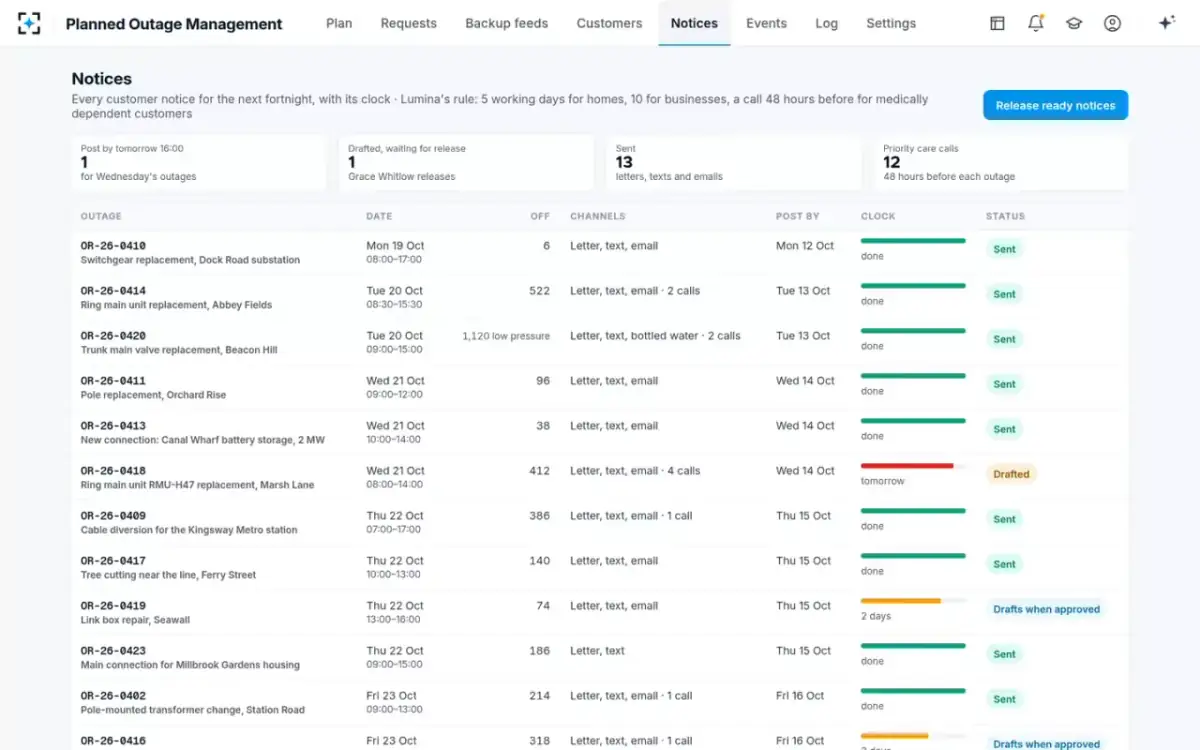Click the Planned Outage Management title

(174, 24)
